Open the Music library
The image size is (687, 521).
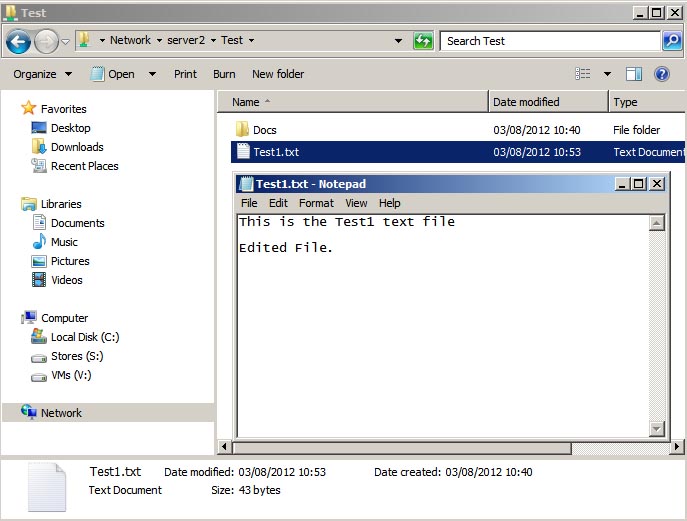pos(64,242)
